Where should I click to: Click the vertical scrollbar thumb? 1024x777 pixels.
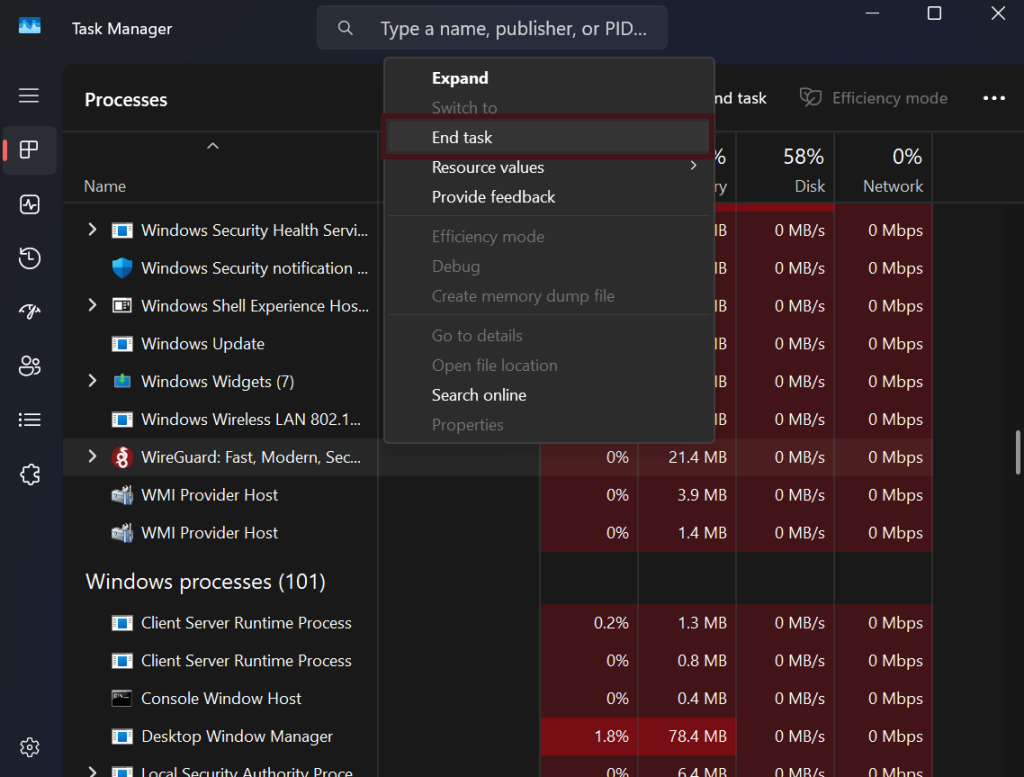(1018, 450)
